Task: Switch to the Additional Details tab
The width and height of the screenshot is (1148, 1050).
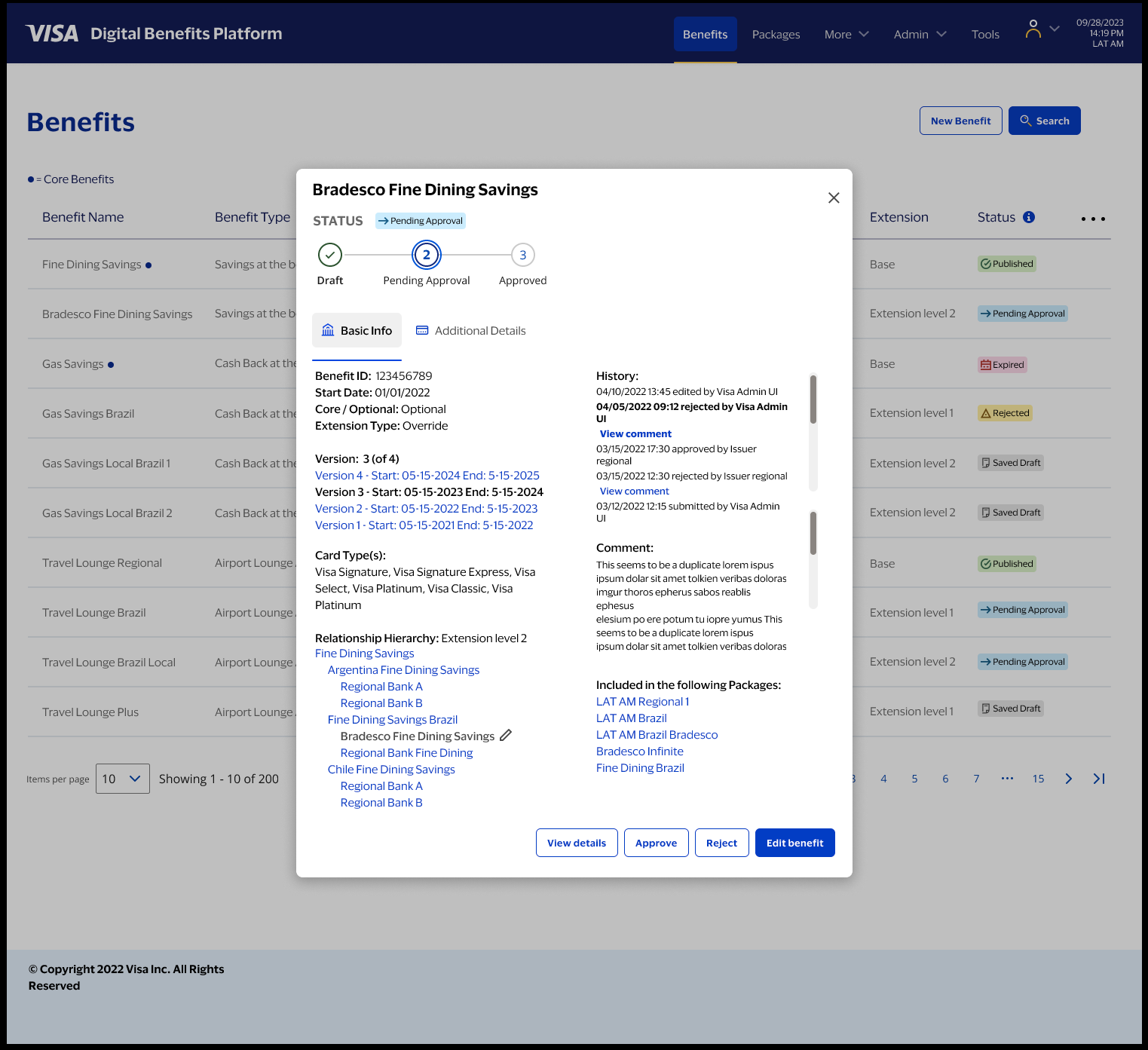Action: click(x=471, y=331)
